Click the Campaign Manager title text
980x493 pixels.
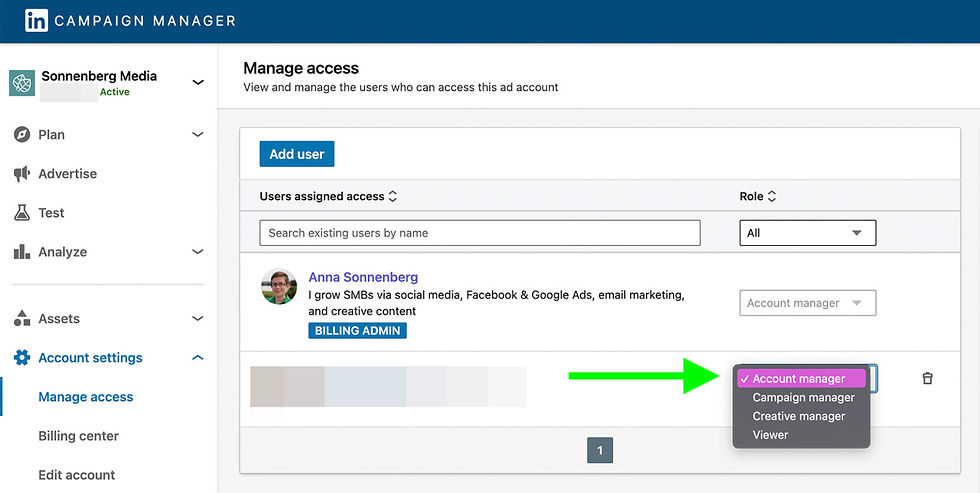(145, 21)
